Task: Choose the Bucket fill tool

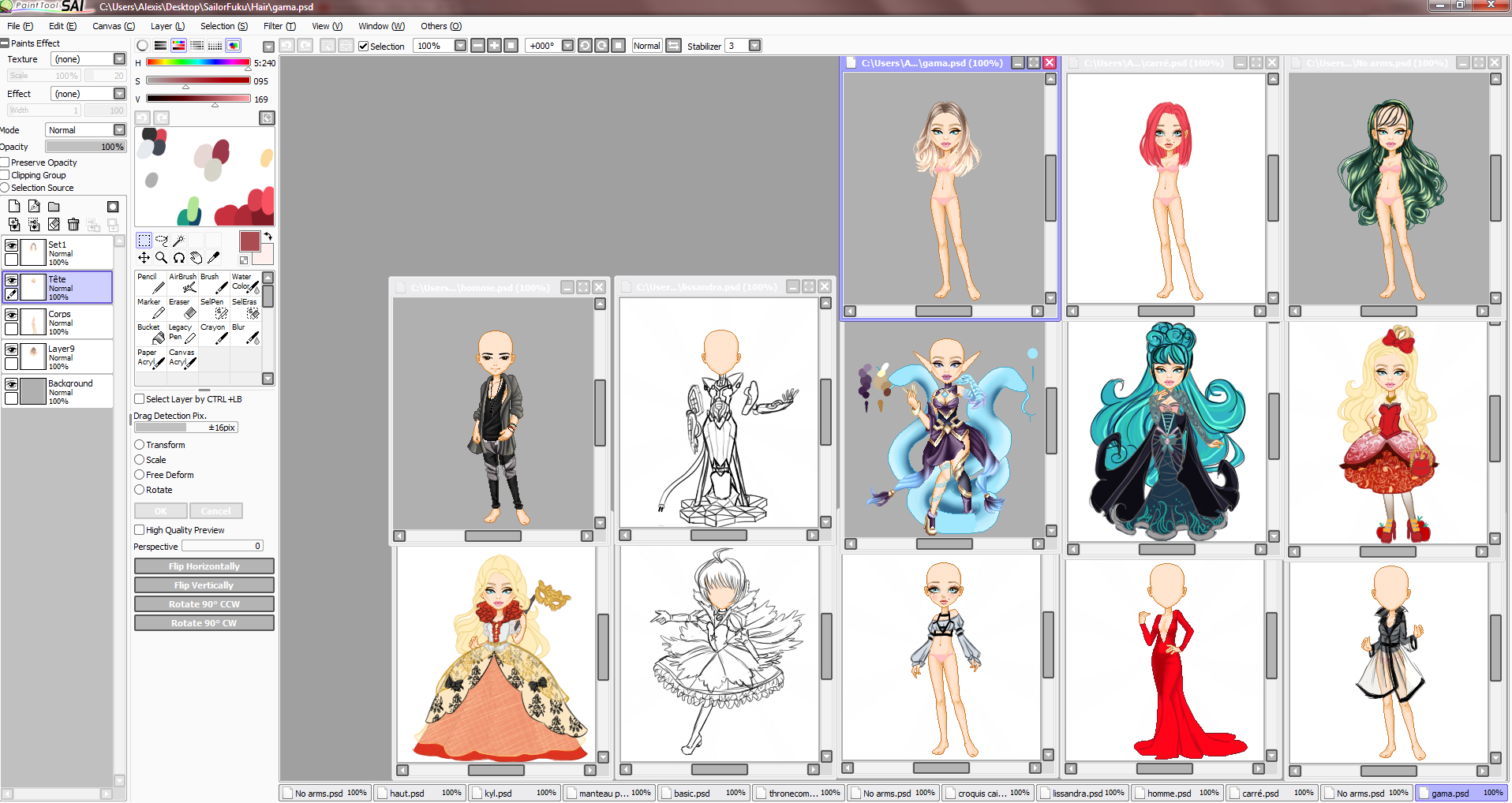Action: (151, 334)
